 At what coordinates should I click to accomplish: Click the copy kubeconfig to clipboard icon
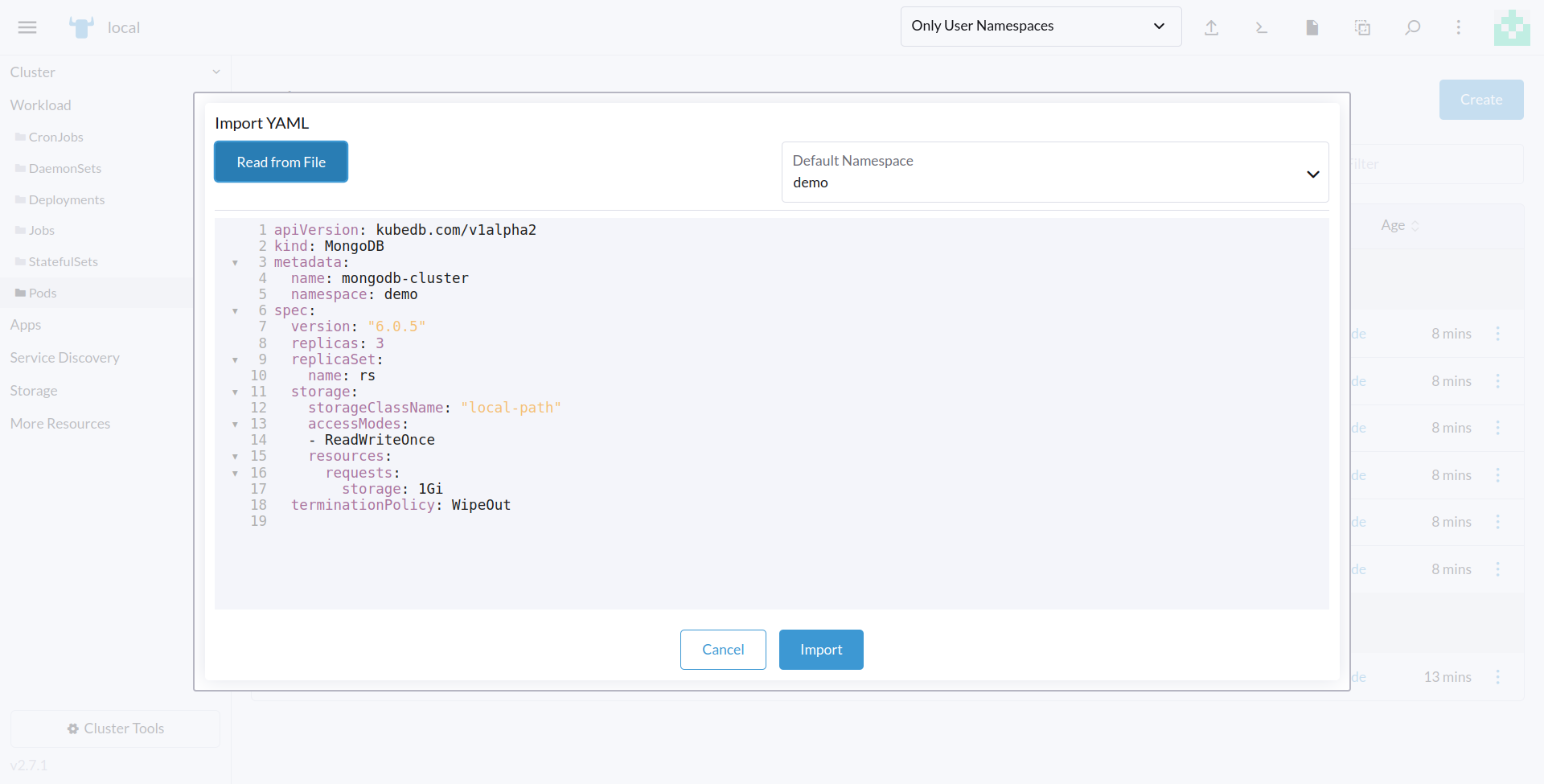coord(1362,27)
